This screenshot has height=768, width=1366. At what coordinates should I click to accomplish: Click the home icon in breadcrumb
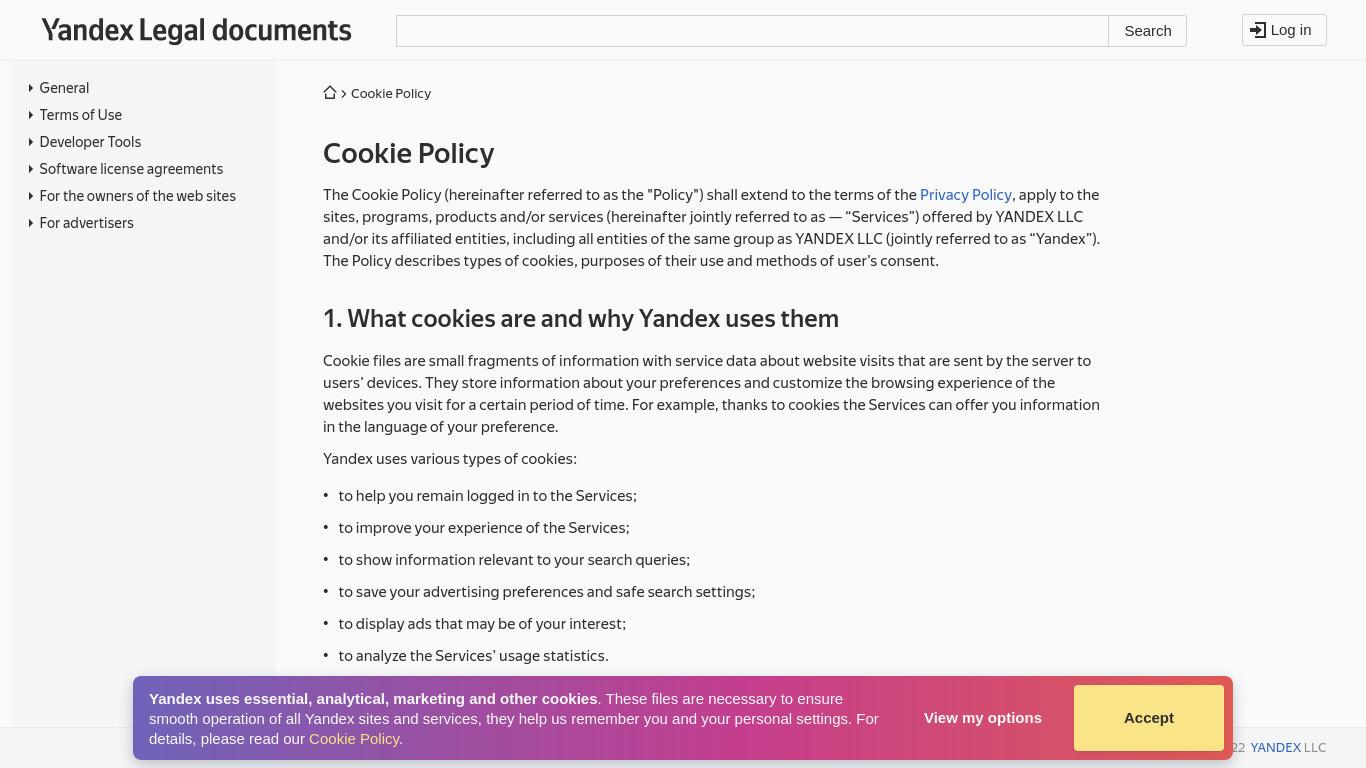[x=330, y=93]
